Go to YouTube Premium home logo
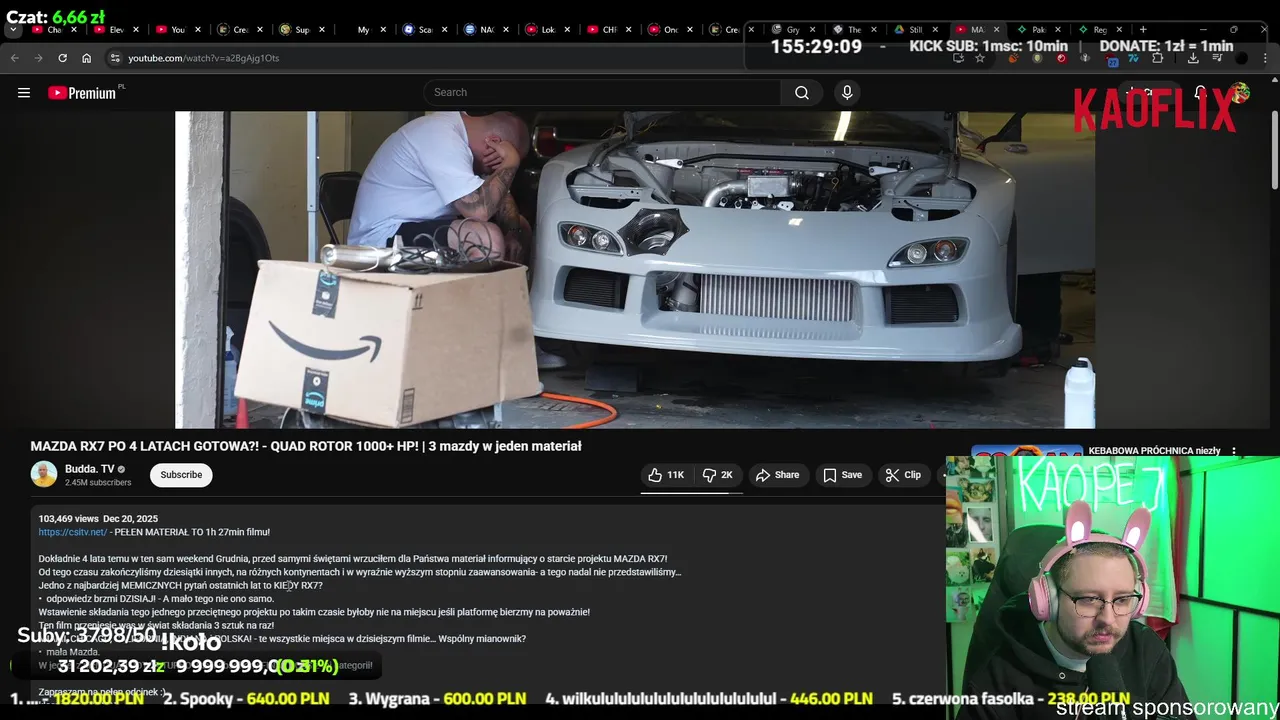 point(84,93)
